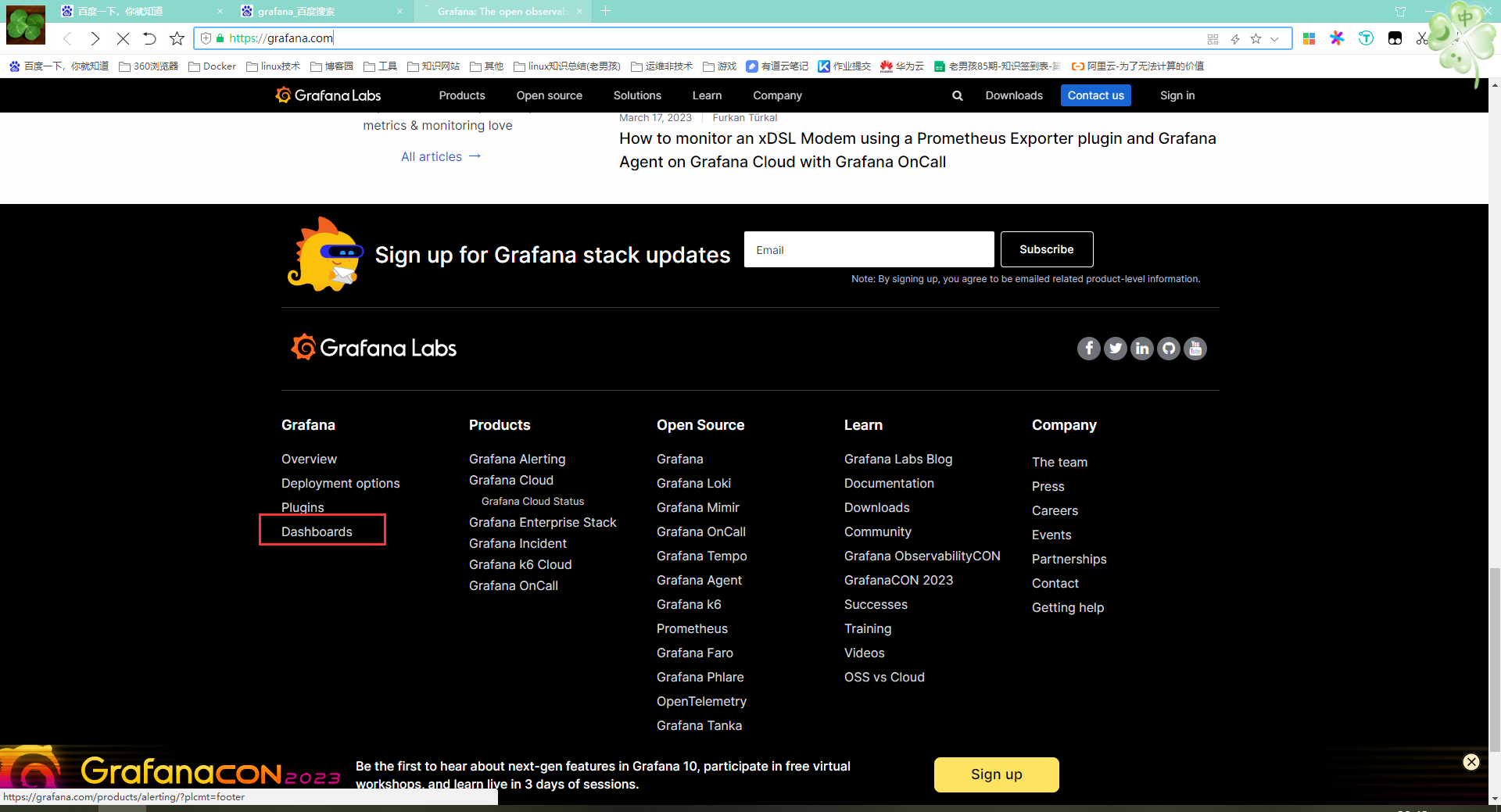The image size is (1501, 812).
Task: Open the teal circled T extension
Action: (x=1366, y=38)
